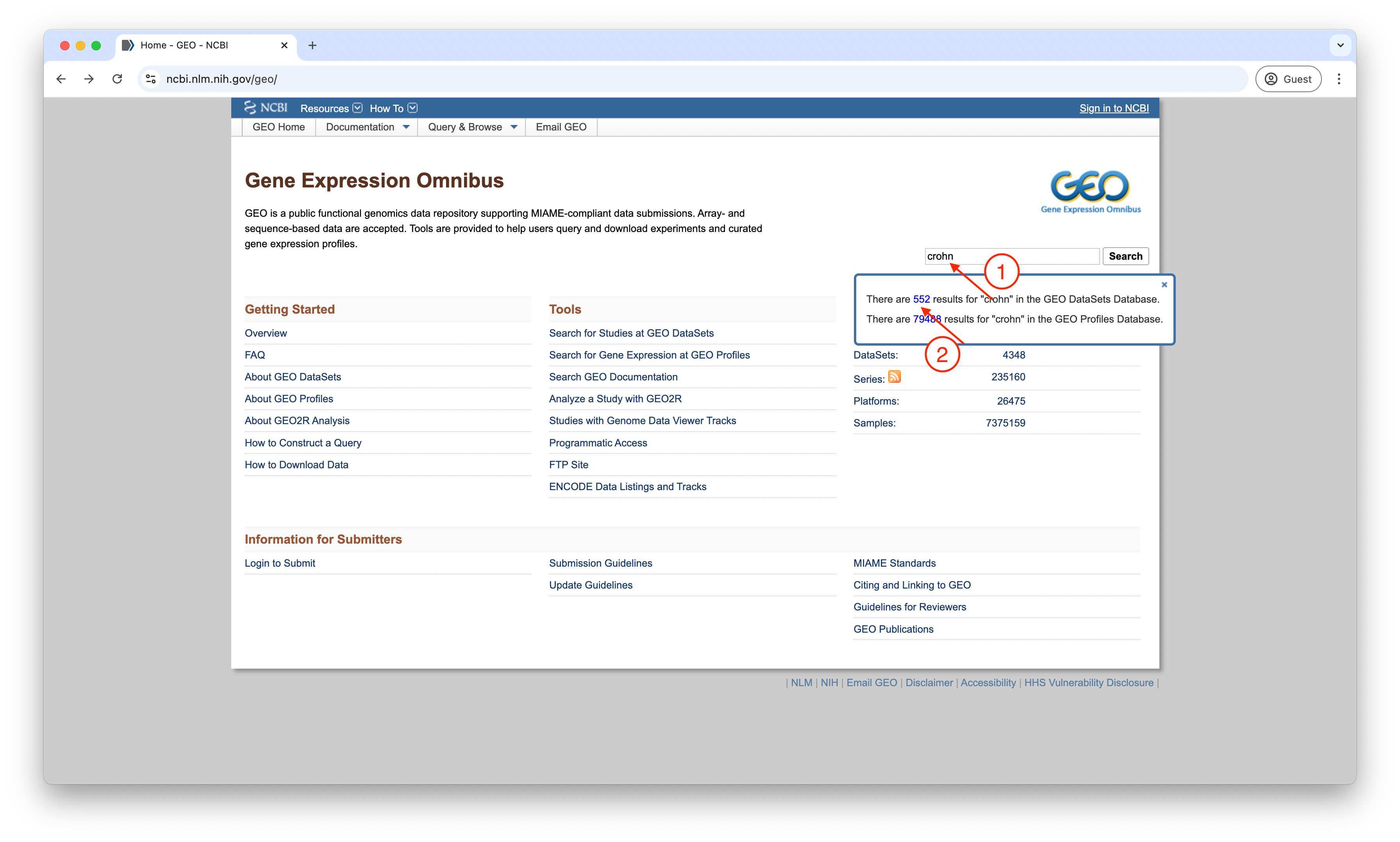The width and height of the screenshot is (1400, 842).
Task: Open the Guest profile button
Action: click(1288, 79)
